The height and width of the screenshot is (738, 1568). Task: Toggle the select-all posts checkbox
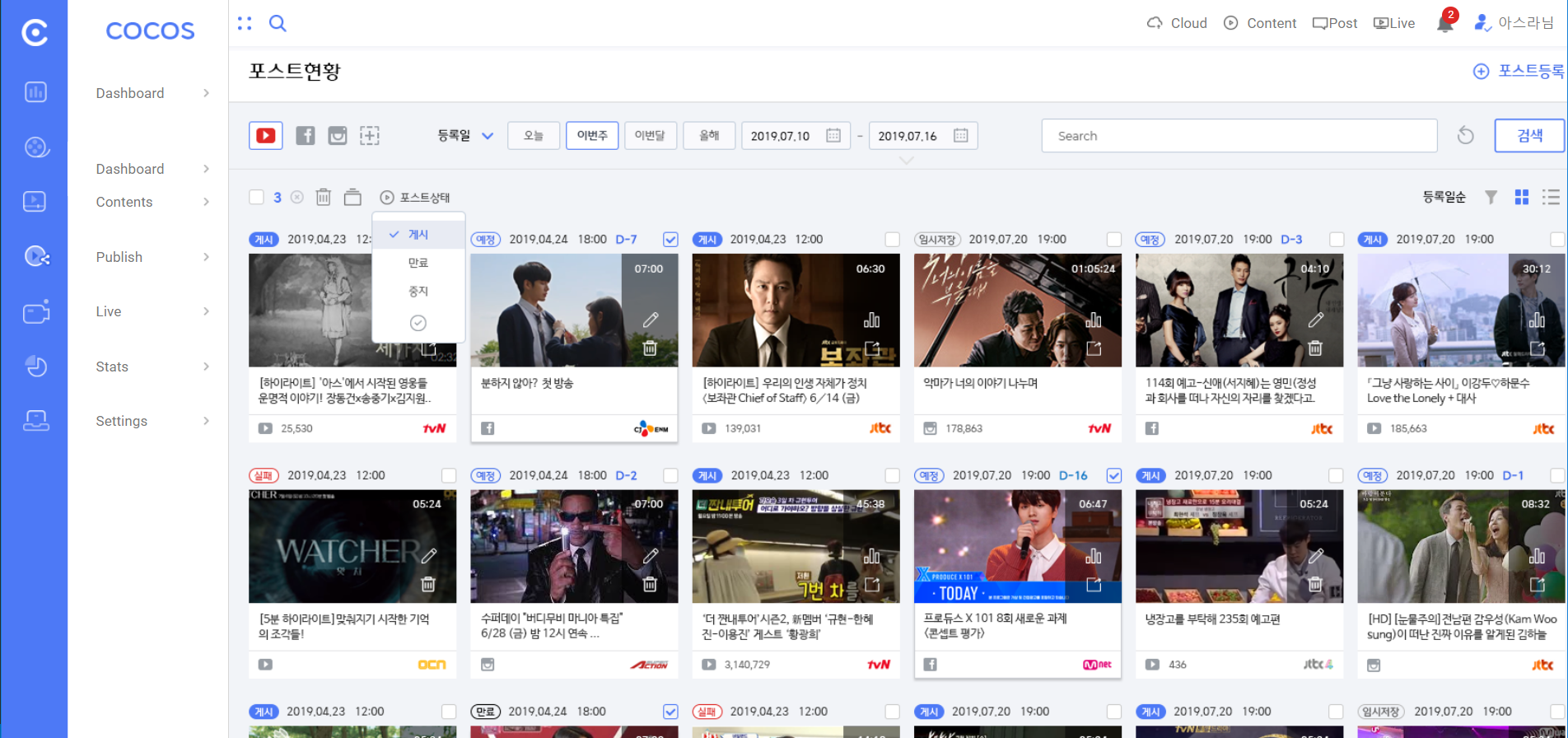pos(257,197)
